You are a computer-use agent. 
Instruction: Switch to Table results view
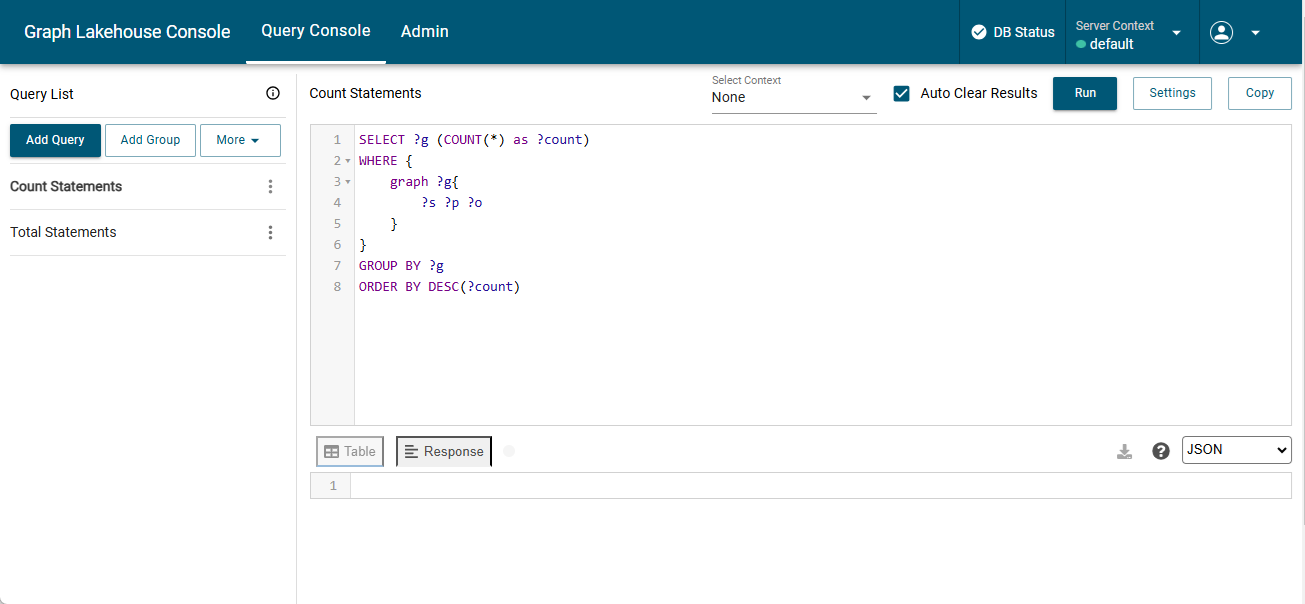[350, 452]
